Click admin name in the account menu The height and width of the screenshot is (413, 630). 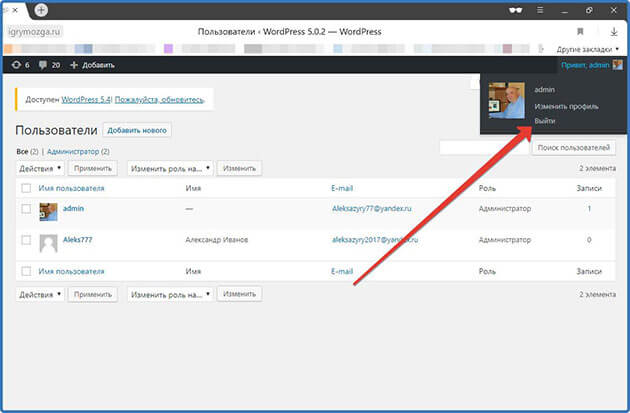click(x=544, y=90)
